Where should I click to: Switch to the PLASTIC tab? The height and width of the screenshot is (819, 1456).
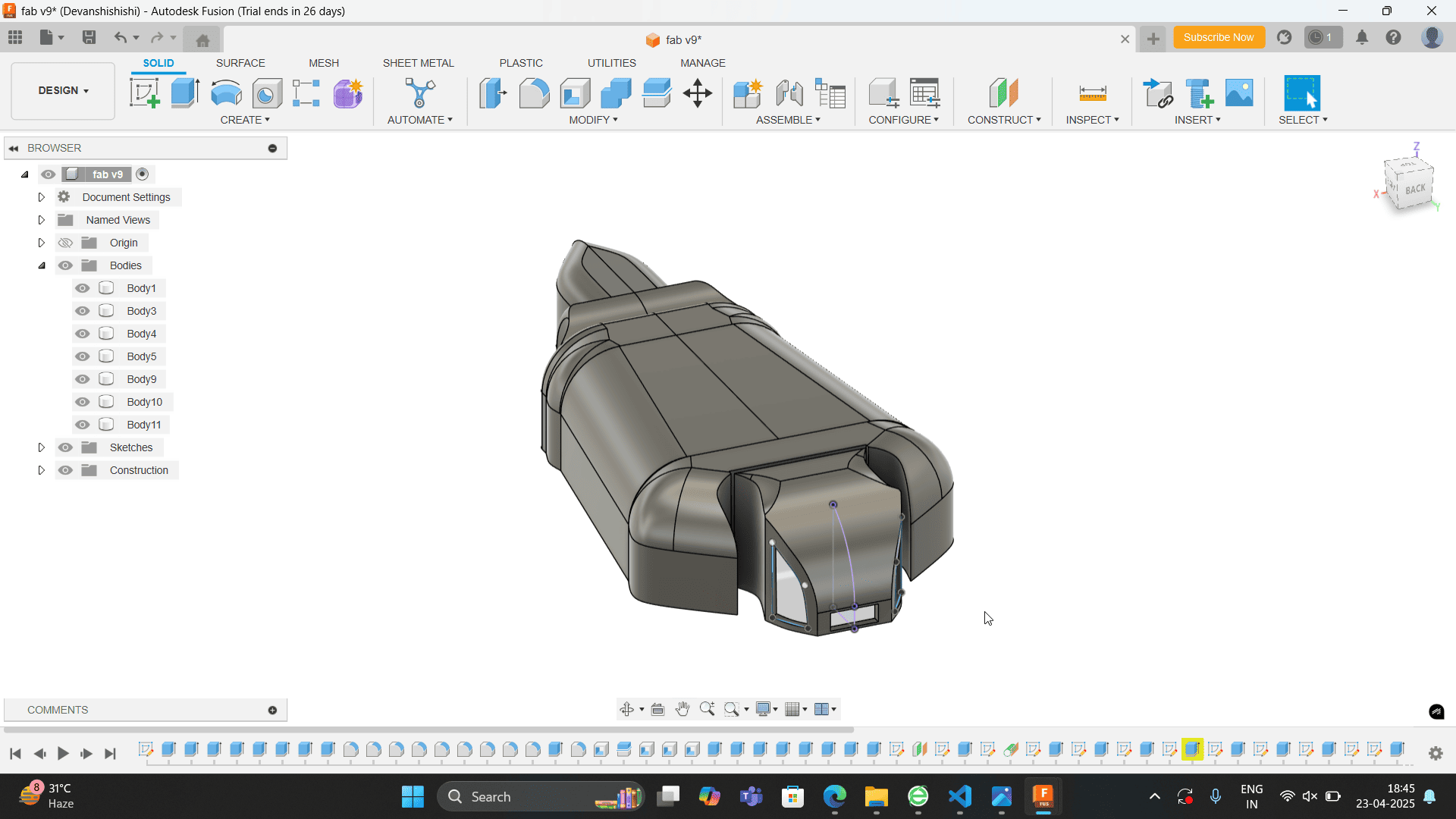coord(521,63)
